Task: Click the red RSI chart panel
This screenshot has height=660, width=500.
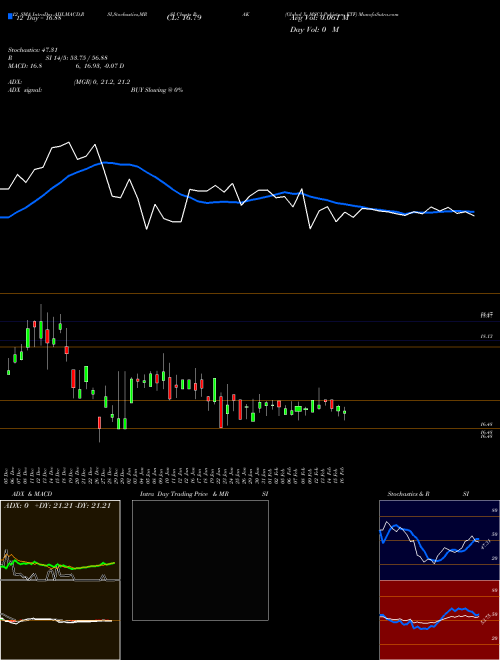Action: point(439,620)
